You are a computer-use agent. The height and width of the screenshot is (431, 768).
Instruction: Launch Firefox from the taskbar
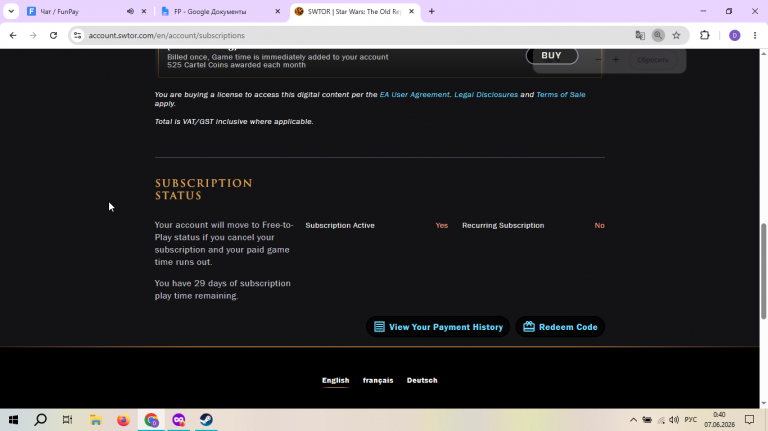tap(123, 420)
